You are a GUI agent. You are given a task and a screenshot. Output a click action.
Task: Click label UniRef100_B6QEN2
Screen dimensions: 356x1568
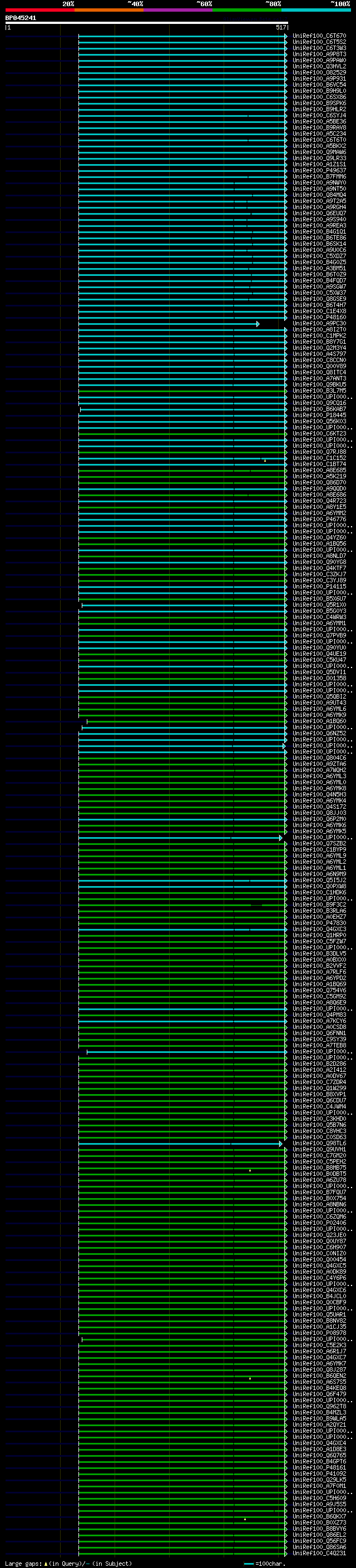pyautogui.click(x=319, y=1376)
